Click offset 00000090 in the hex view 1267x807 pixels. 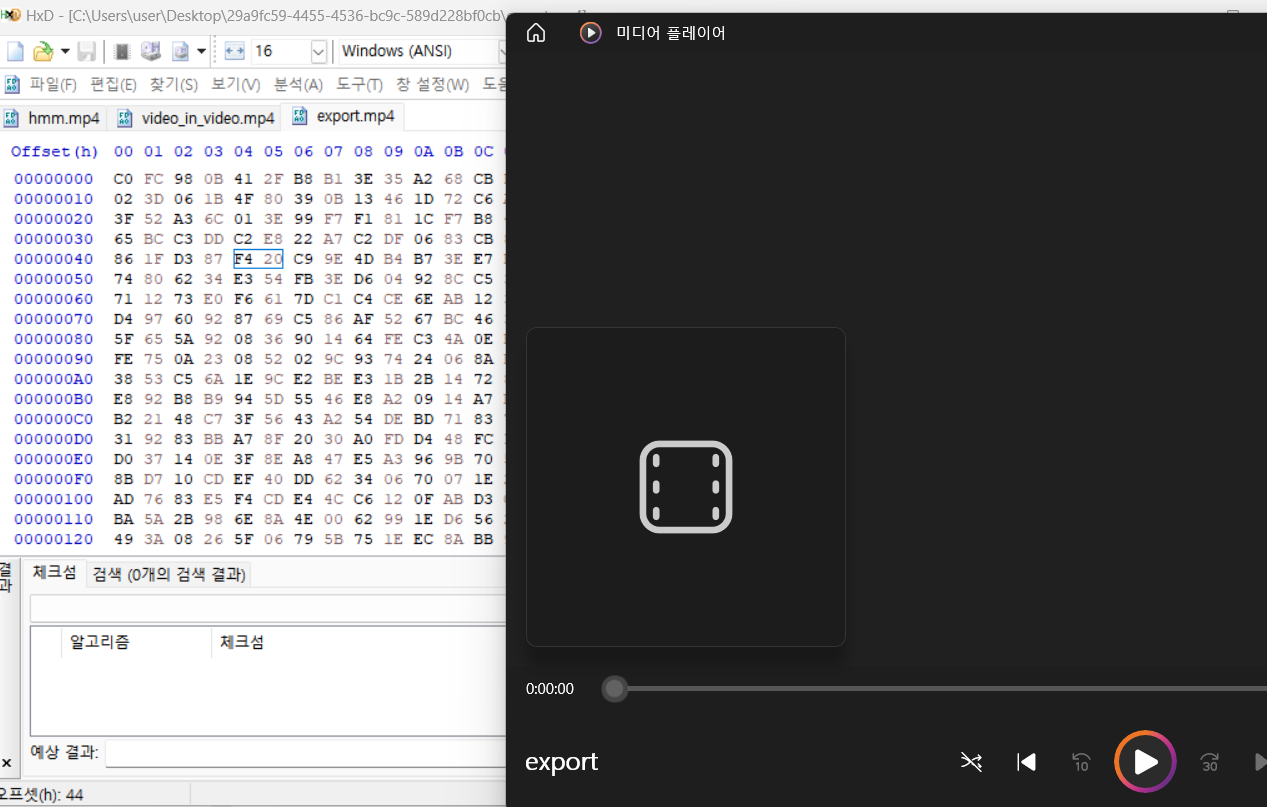(x=54, y=359)
